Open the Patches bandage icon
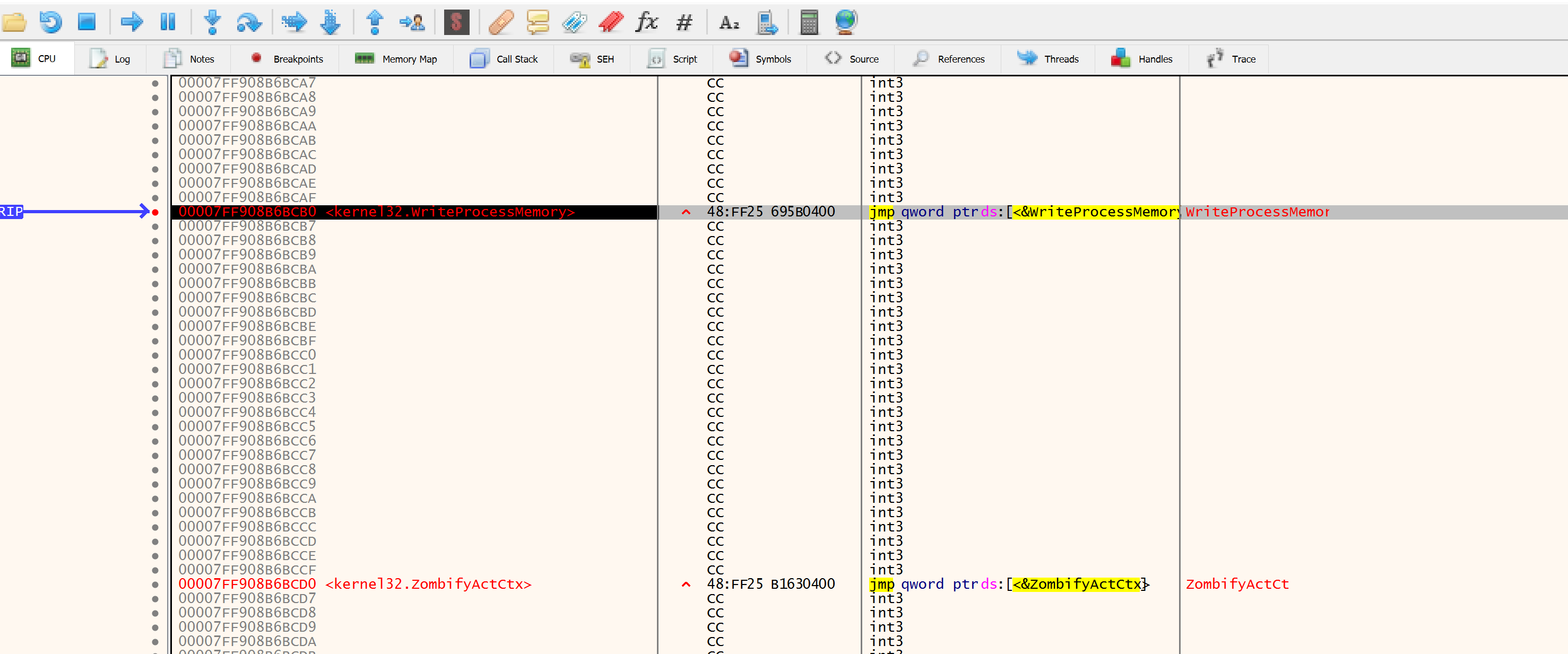This screenshot has height=654, width=1568. tap(501, 22)
